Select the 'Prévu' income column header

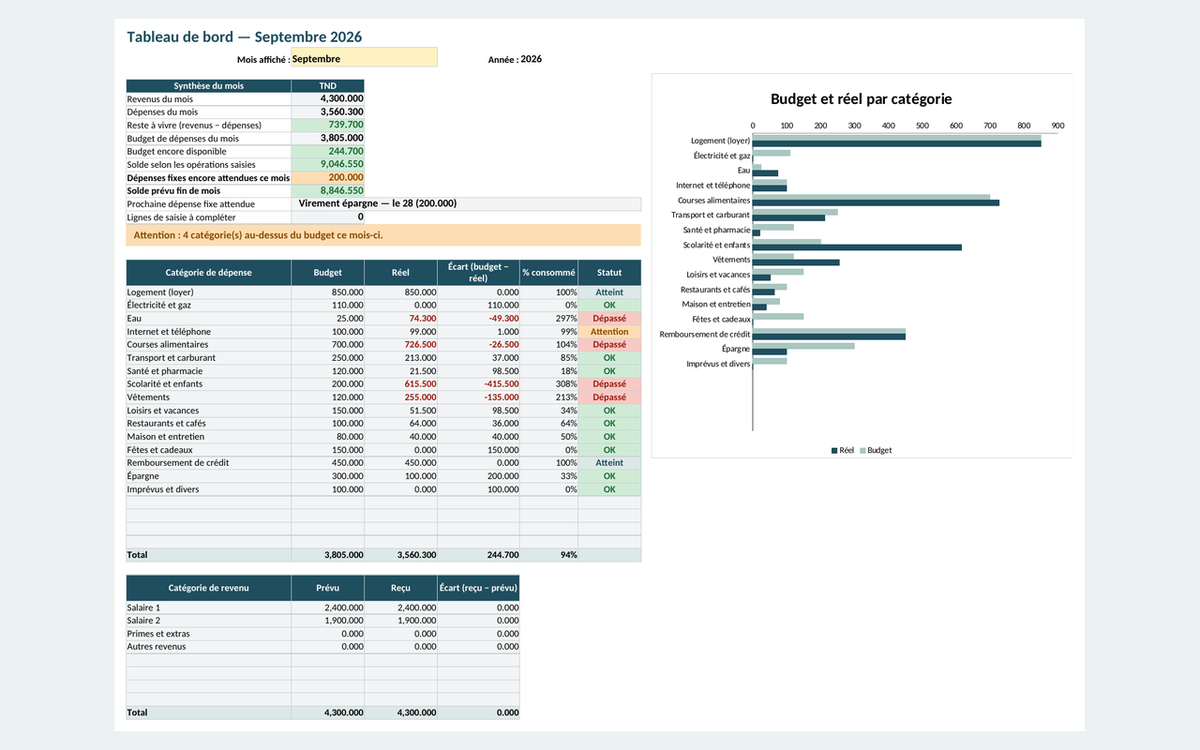point(328,587)
